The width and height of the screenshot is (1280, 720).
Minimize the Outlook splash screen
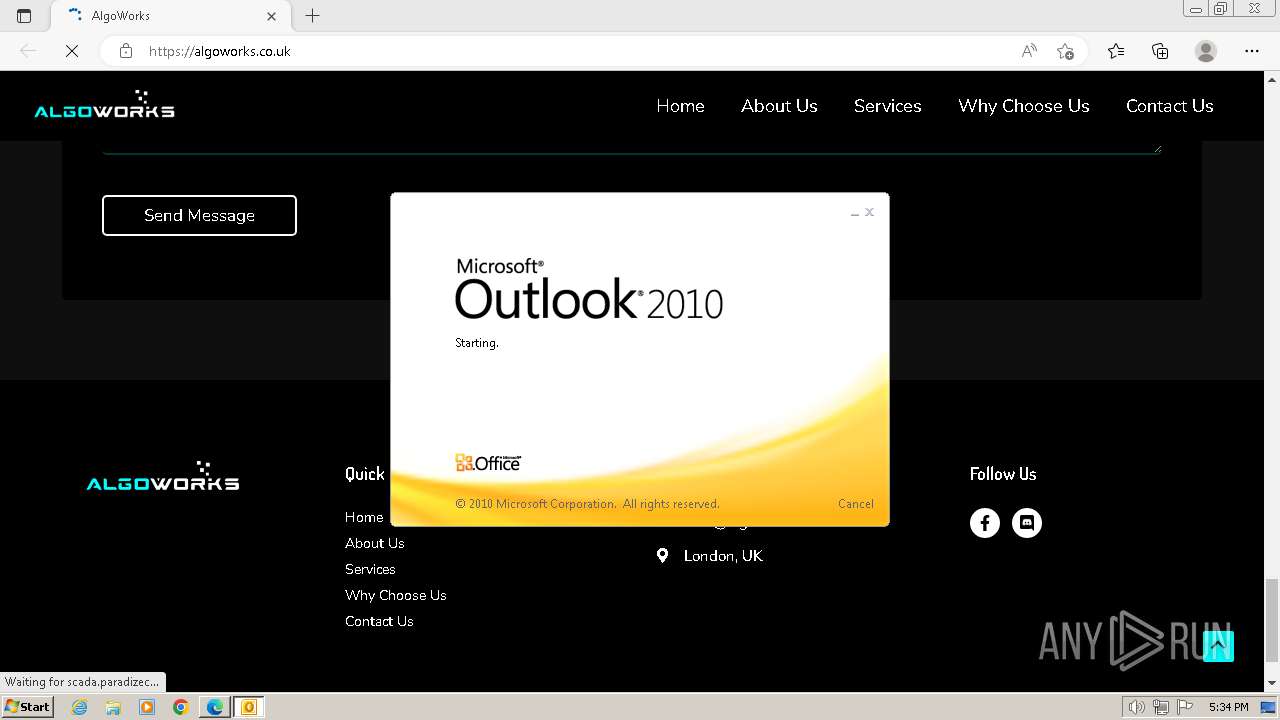[x=855, y=213]
